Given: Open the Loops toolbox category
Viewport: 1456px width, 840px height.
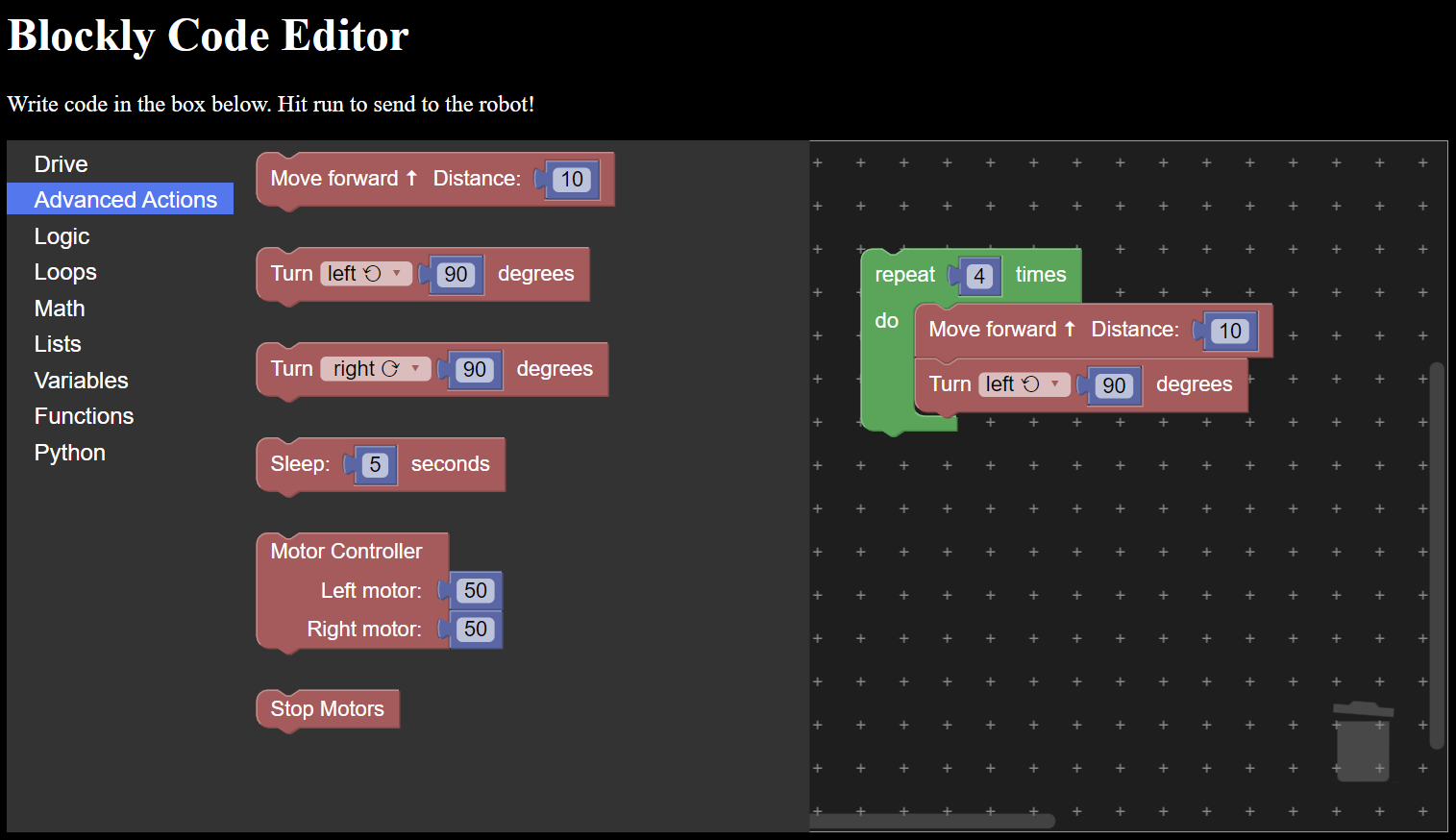Looking at the screenshot, I should pyautogui.click(x=65, y=272).
